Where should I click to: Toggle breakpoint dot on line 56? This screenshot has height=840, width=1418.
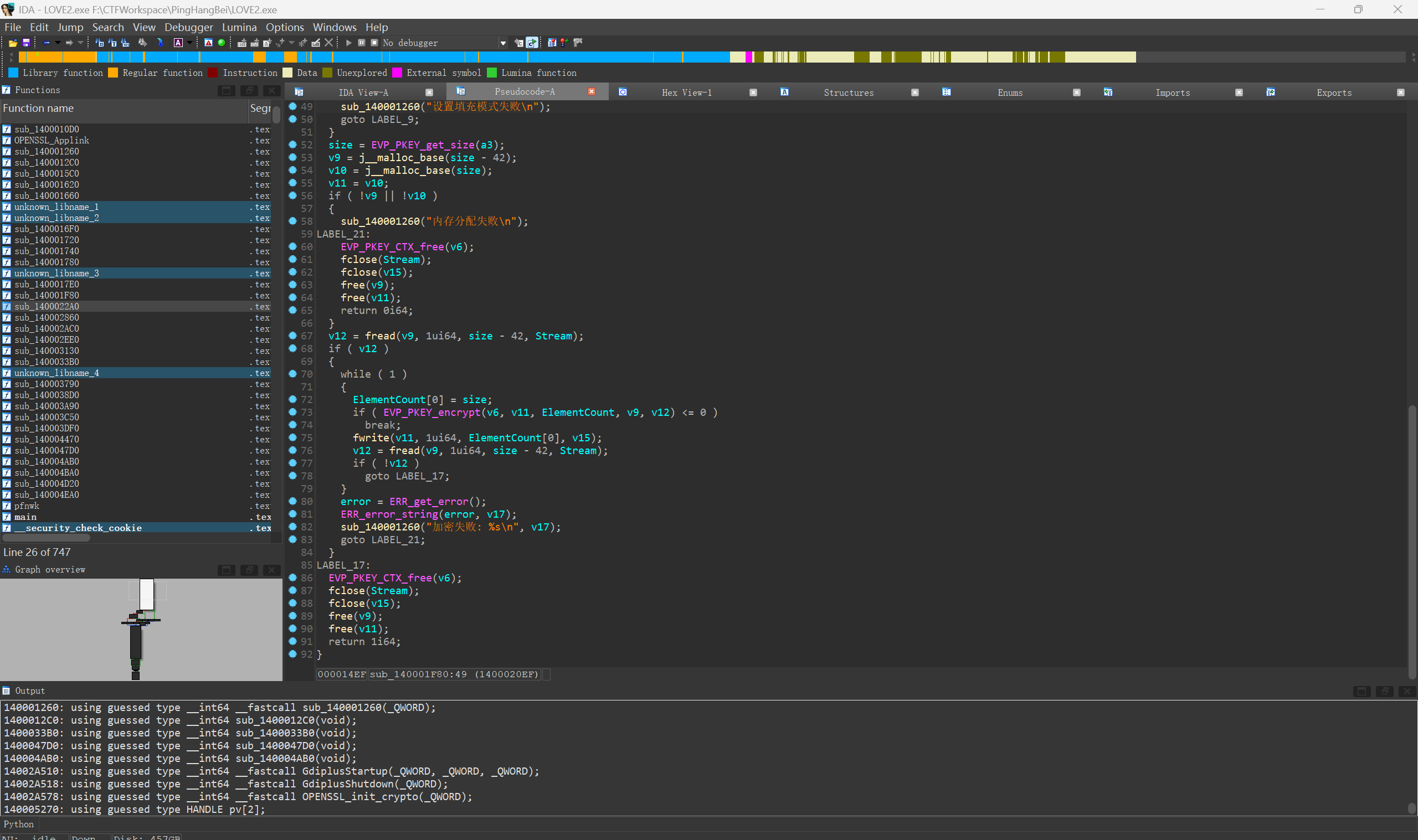pyautogui.click(x=292, y=195)
